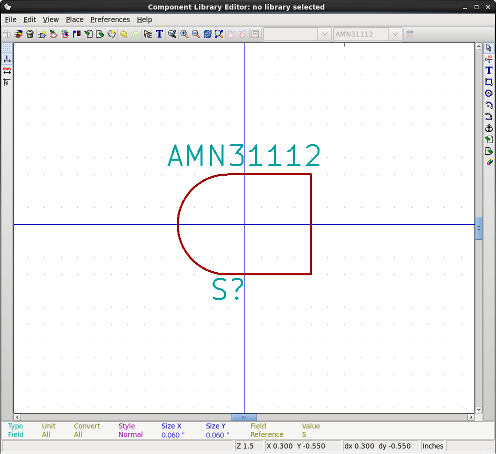Click the zoom out magnifier
496x454 pixels.
pos(196,34)
